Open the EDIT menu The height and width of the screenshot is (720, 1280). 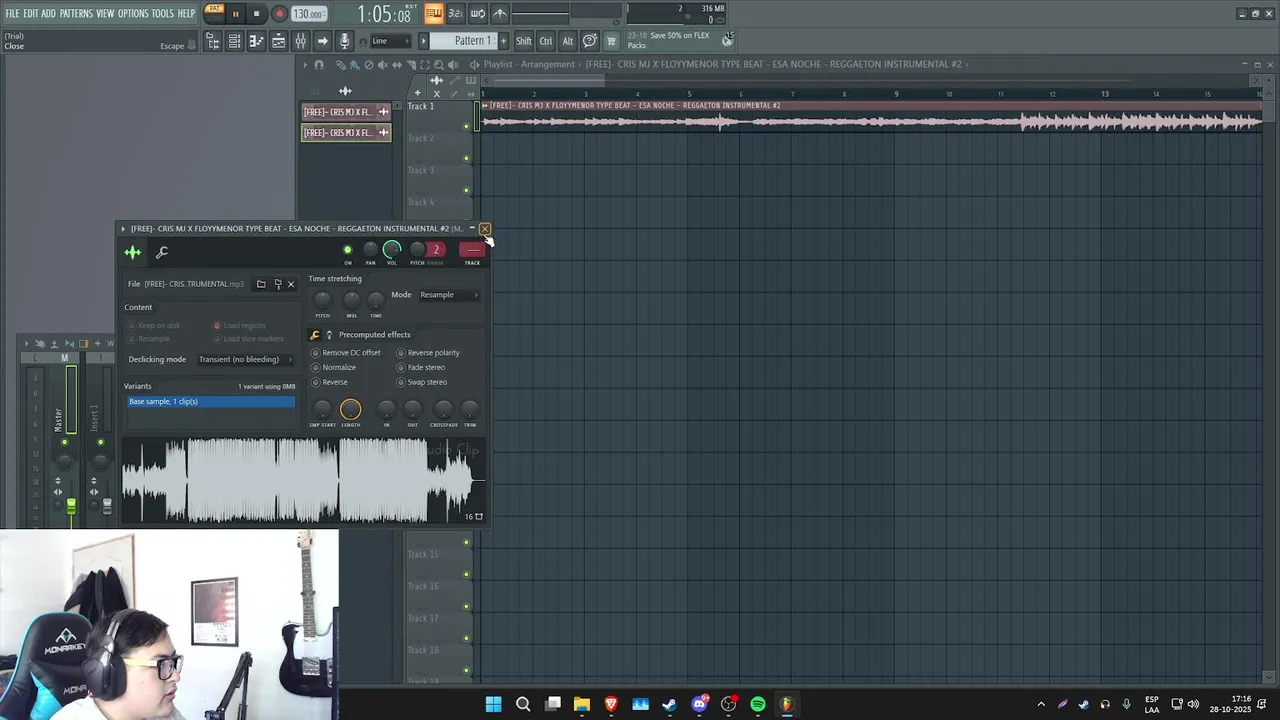point(31,13)
